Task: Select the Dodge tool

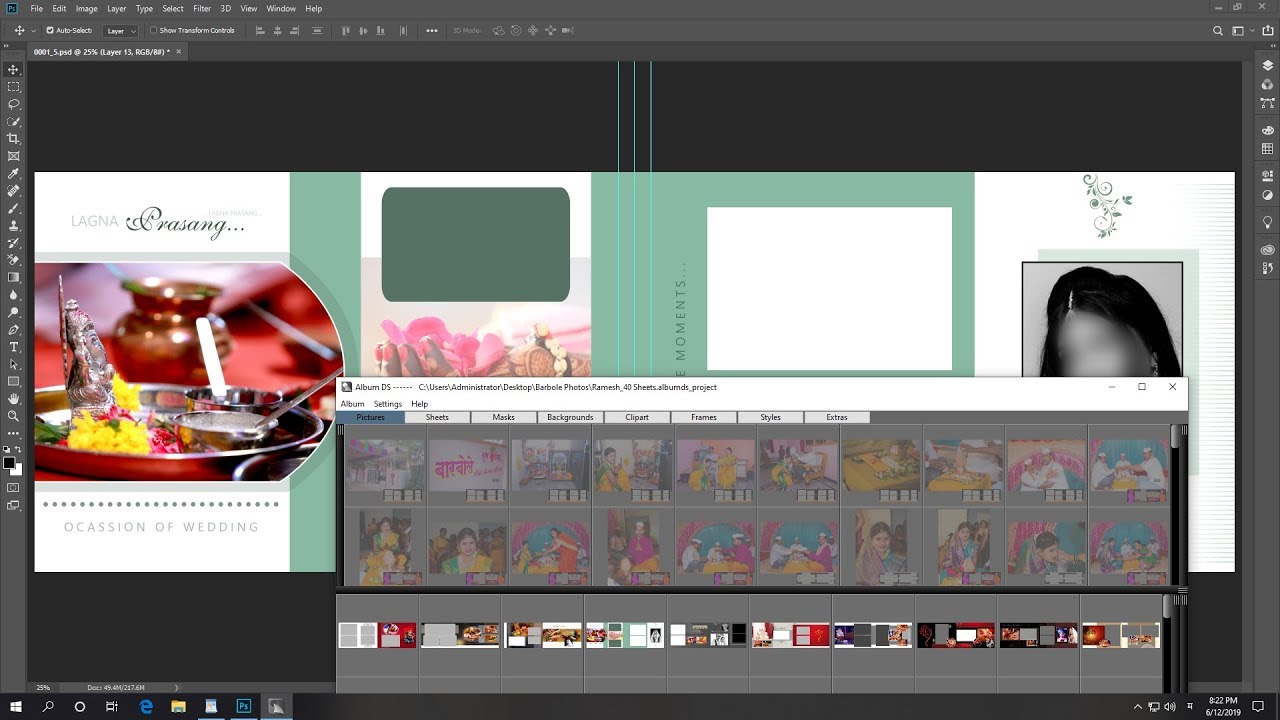Action: point(13,312)
